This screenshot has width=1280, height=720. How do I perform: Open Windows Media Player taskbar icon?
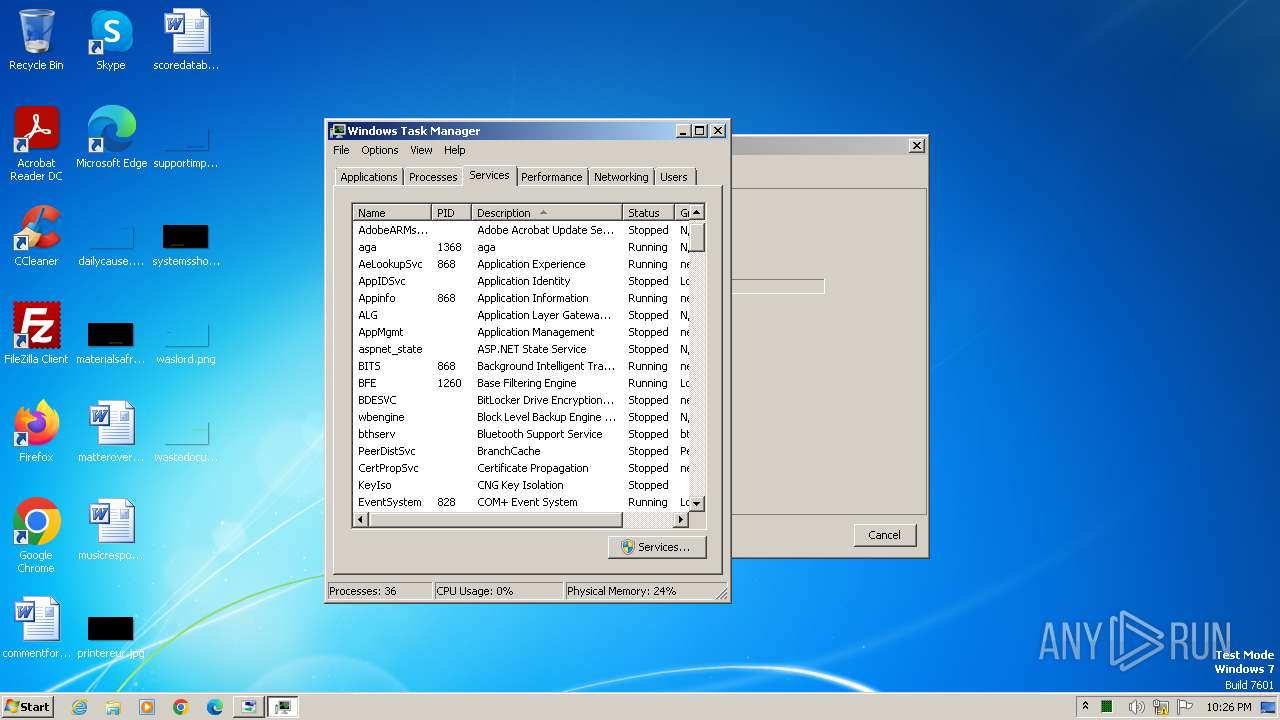pyautogui.click(x=147, y=707)
